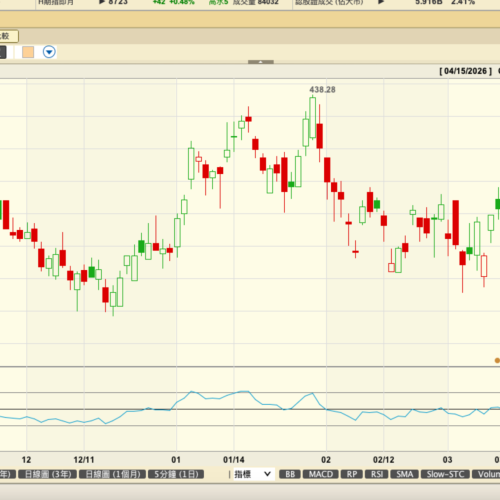Expand the 指標 indicator dropdown
Image resolution: width=500 pixels, height=500 pixels.
(253, 474)
